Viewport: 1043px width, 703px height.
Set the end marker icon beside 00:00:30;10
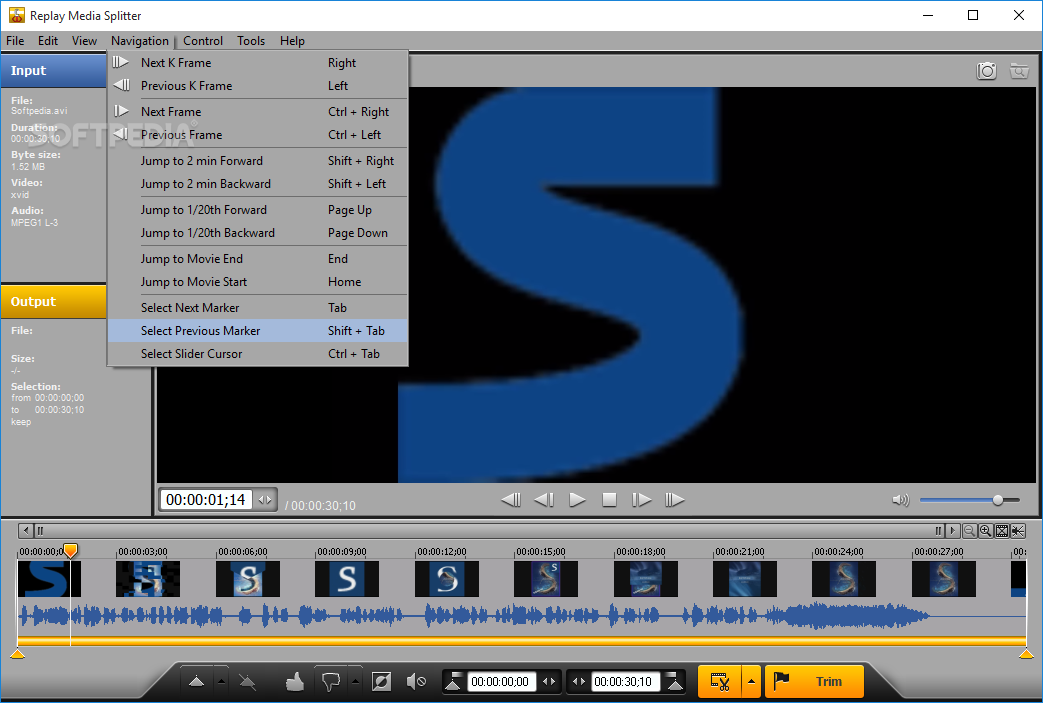click(674, 681)
